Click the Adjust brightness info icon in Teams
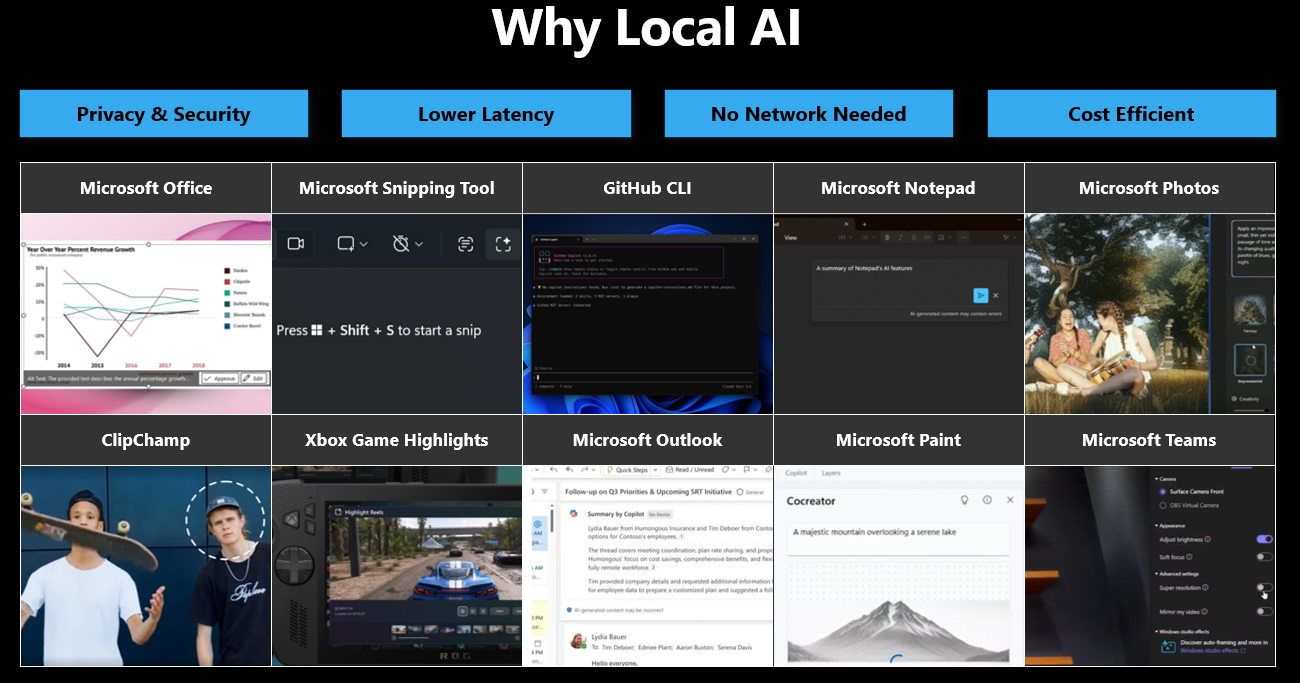Screen dimensions: 1300x683 [1208, 539]
